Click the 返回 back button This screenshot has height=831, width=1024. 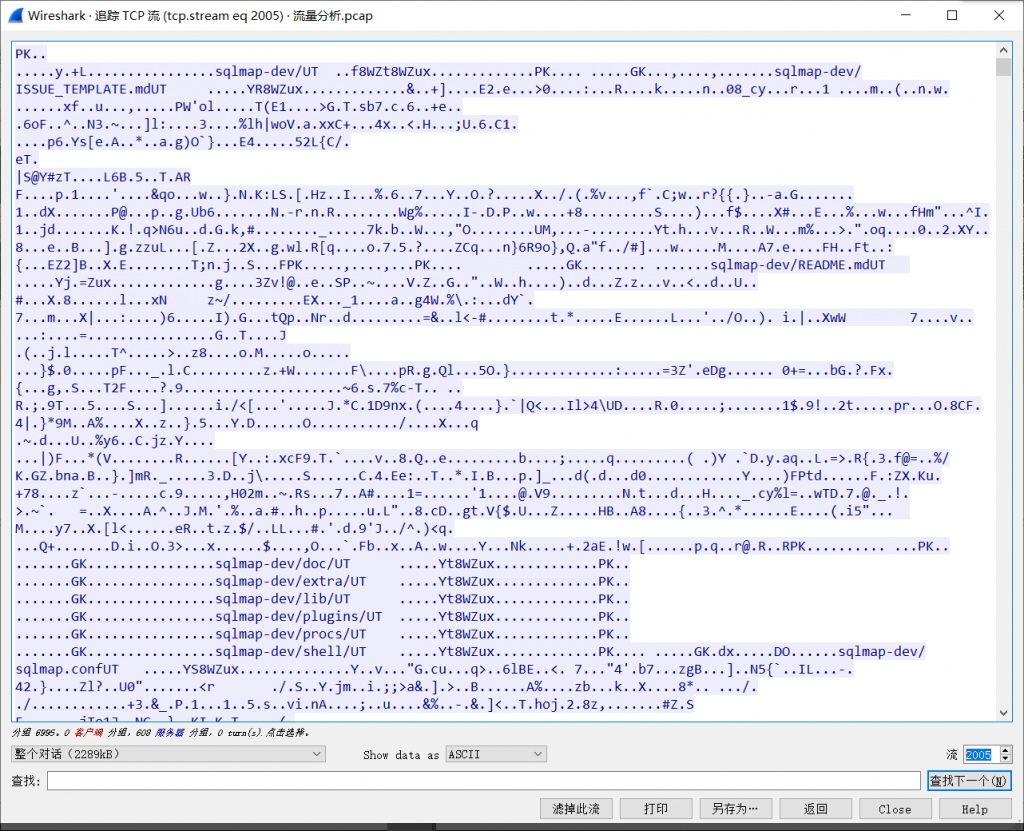pos(815,809)
